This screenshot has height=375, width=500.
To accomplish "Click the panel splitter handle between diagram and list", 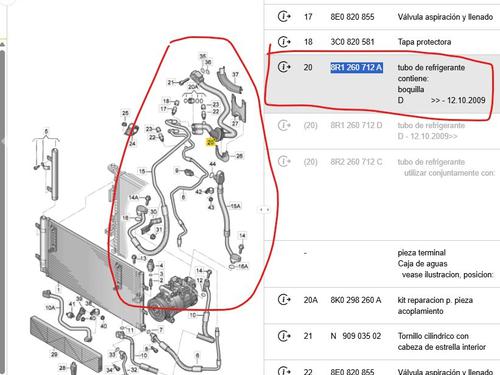I will pos(264,210).
